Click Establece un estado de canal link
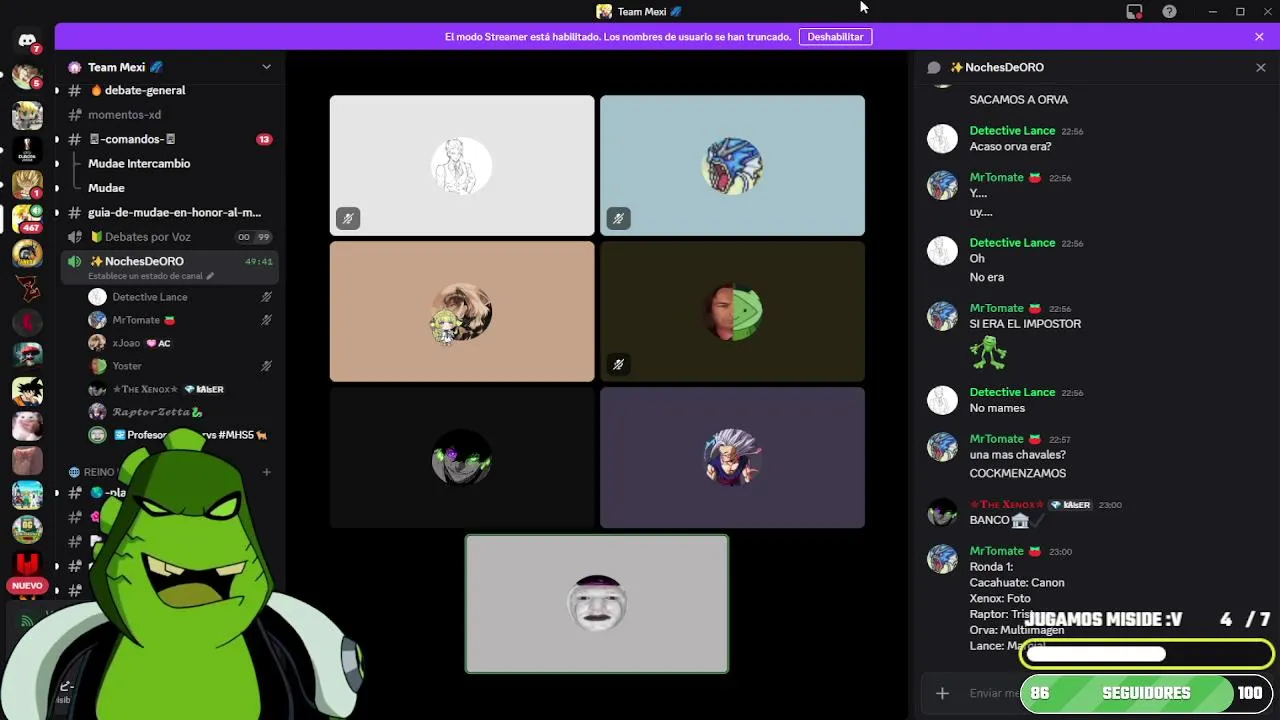 coord(145,276)
